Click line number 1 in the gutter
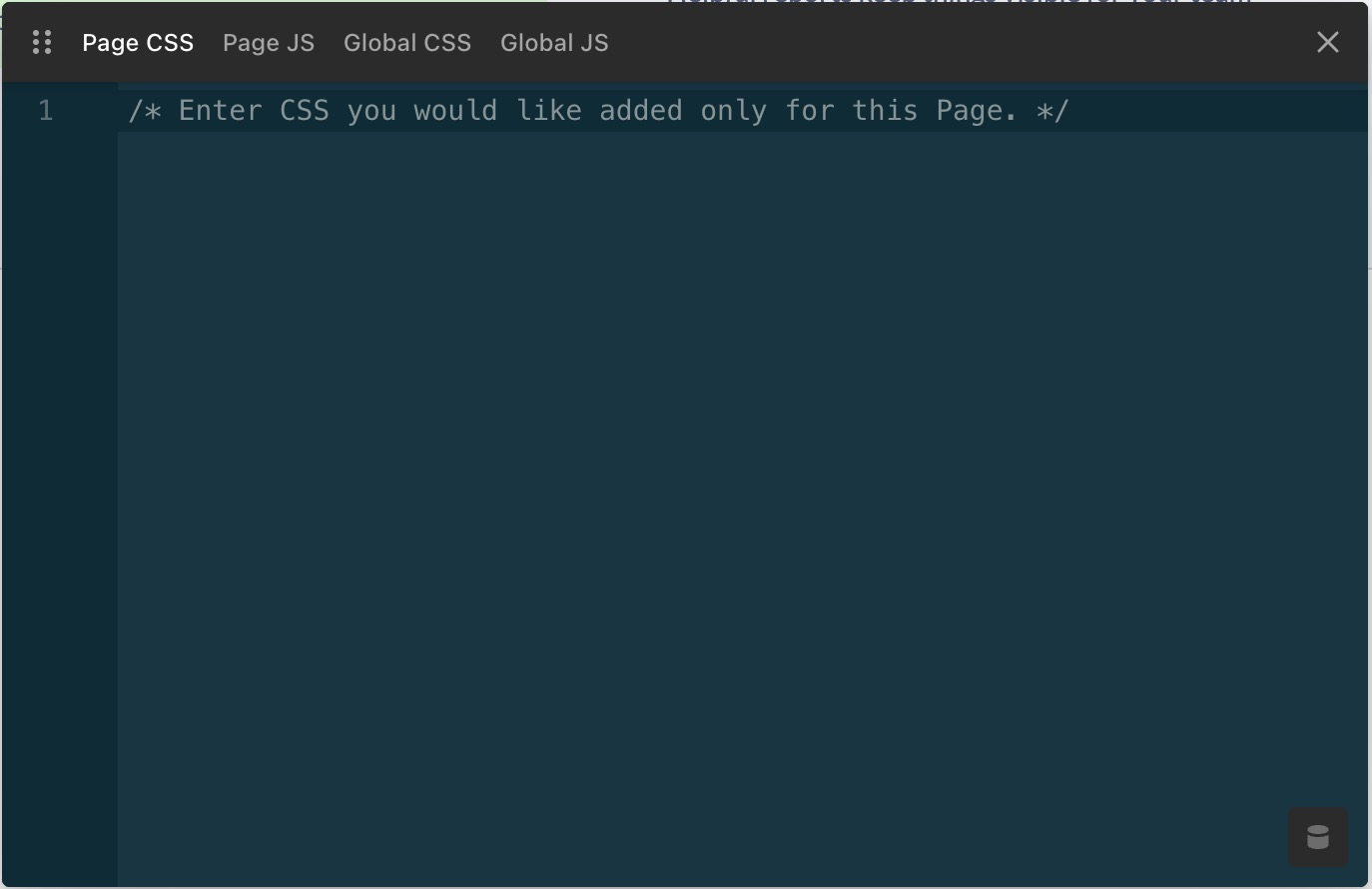1372x889 pixels. (46, 111)
